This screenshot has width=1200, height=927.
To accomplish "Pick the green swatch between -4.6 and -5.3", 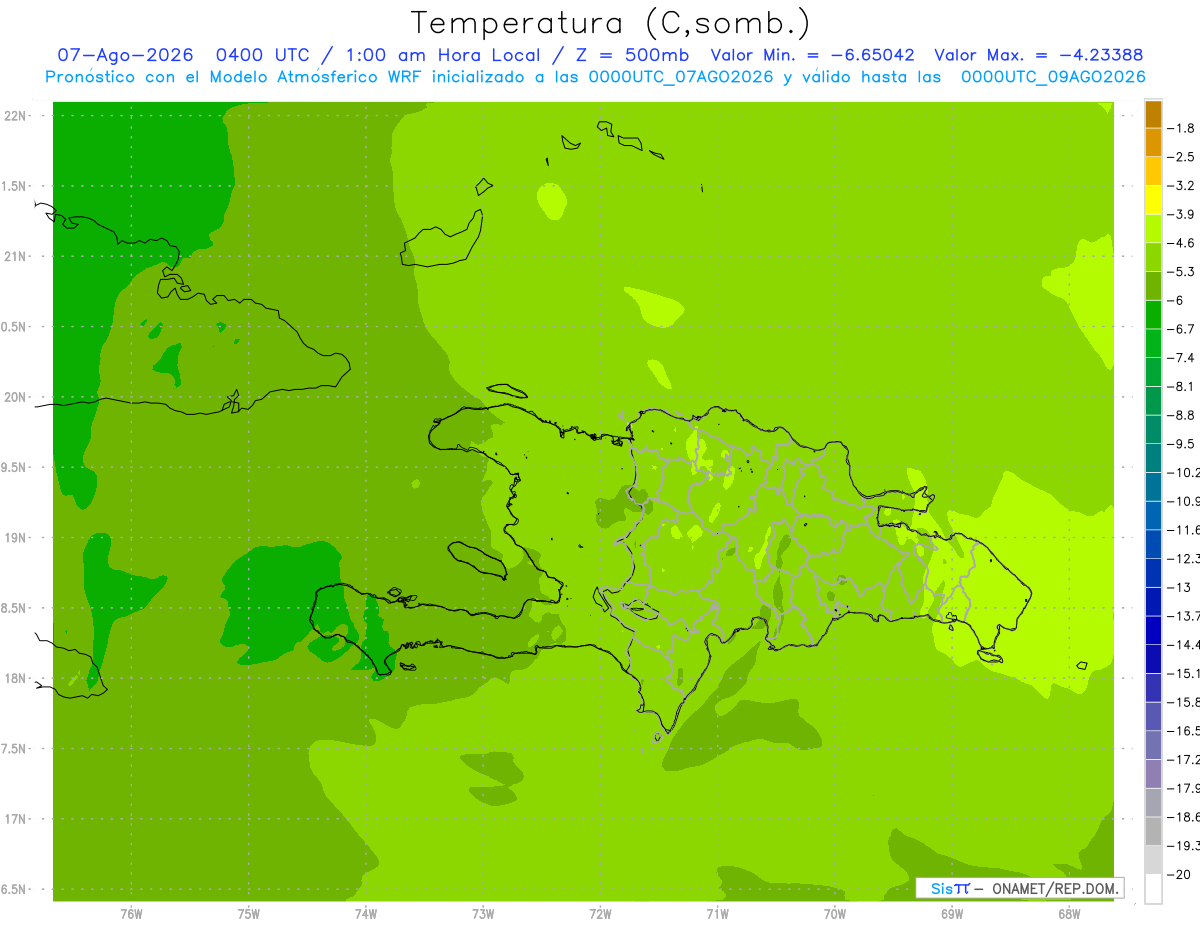I will (1153, 257).
